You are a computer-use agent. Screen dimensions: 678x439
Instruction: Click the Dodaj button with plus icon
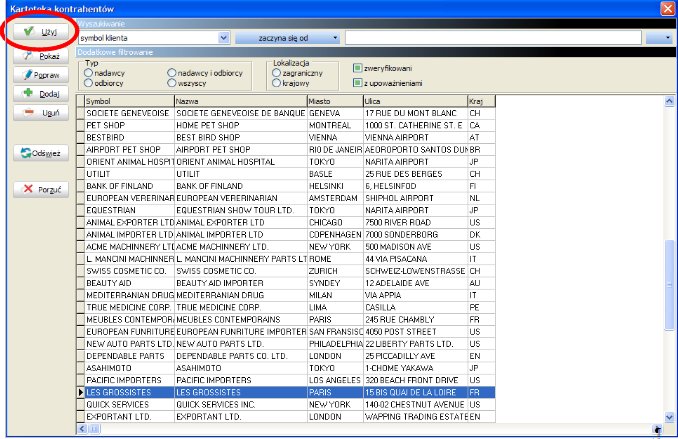pyautogui.click(x=41, y=93)
